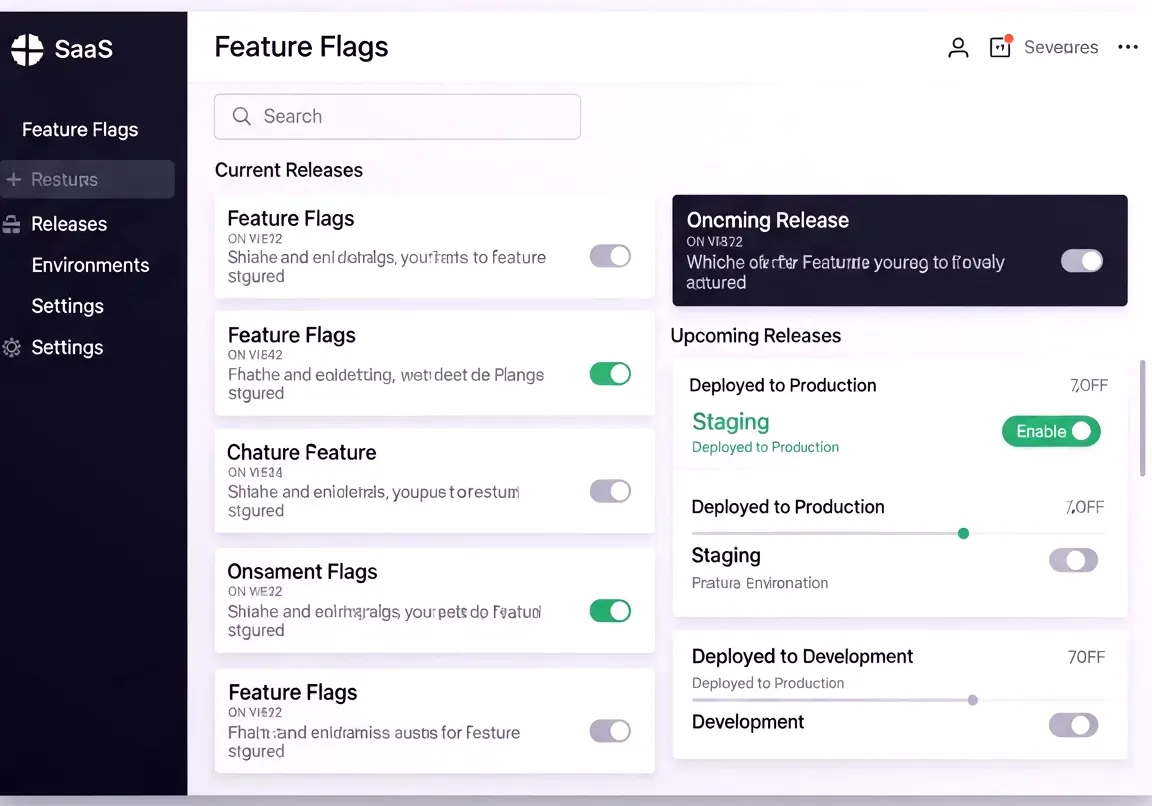Select the Resturs sidebar item

(87, 179)
